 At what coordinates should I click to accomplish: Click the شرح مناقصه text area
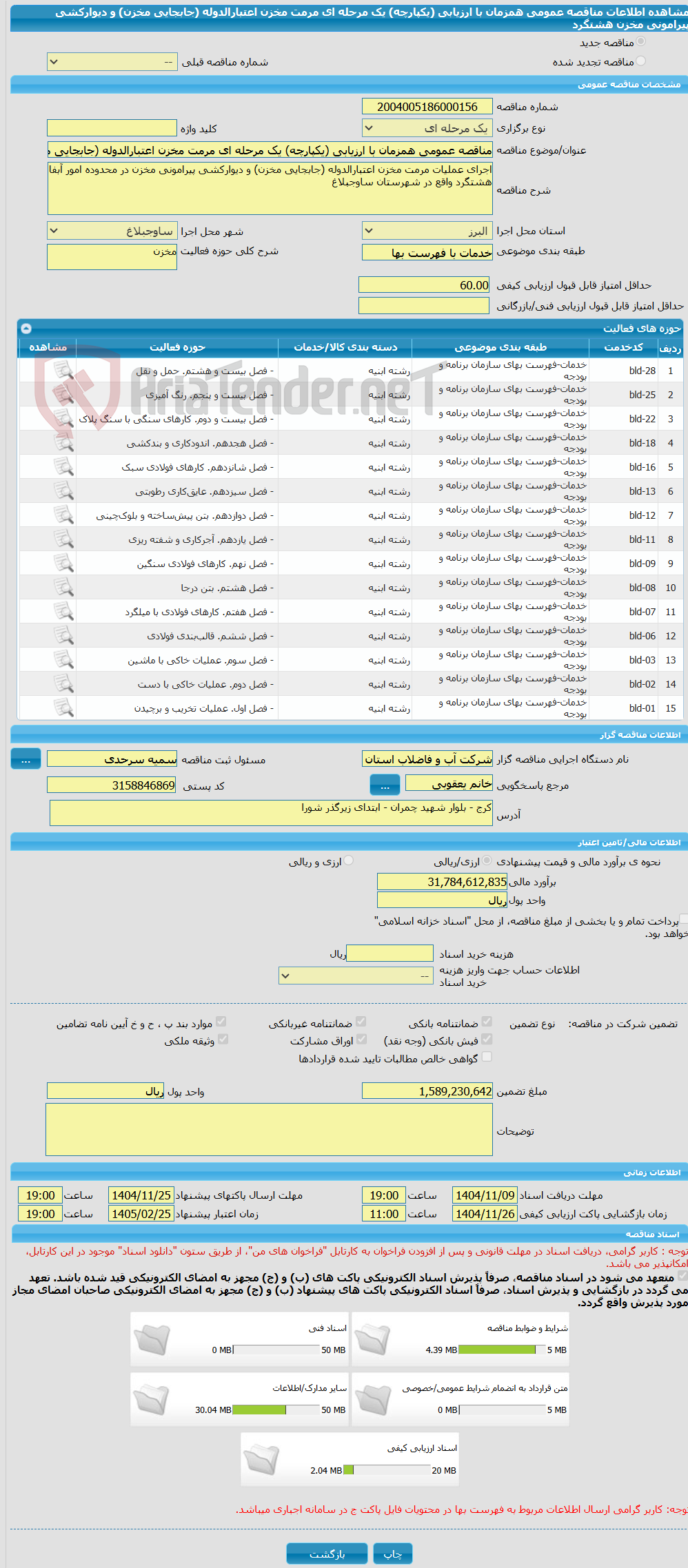tap(270, 188)
